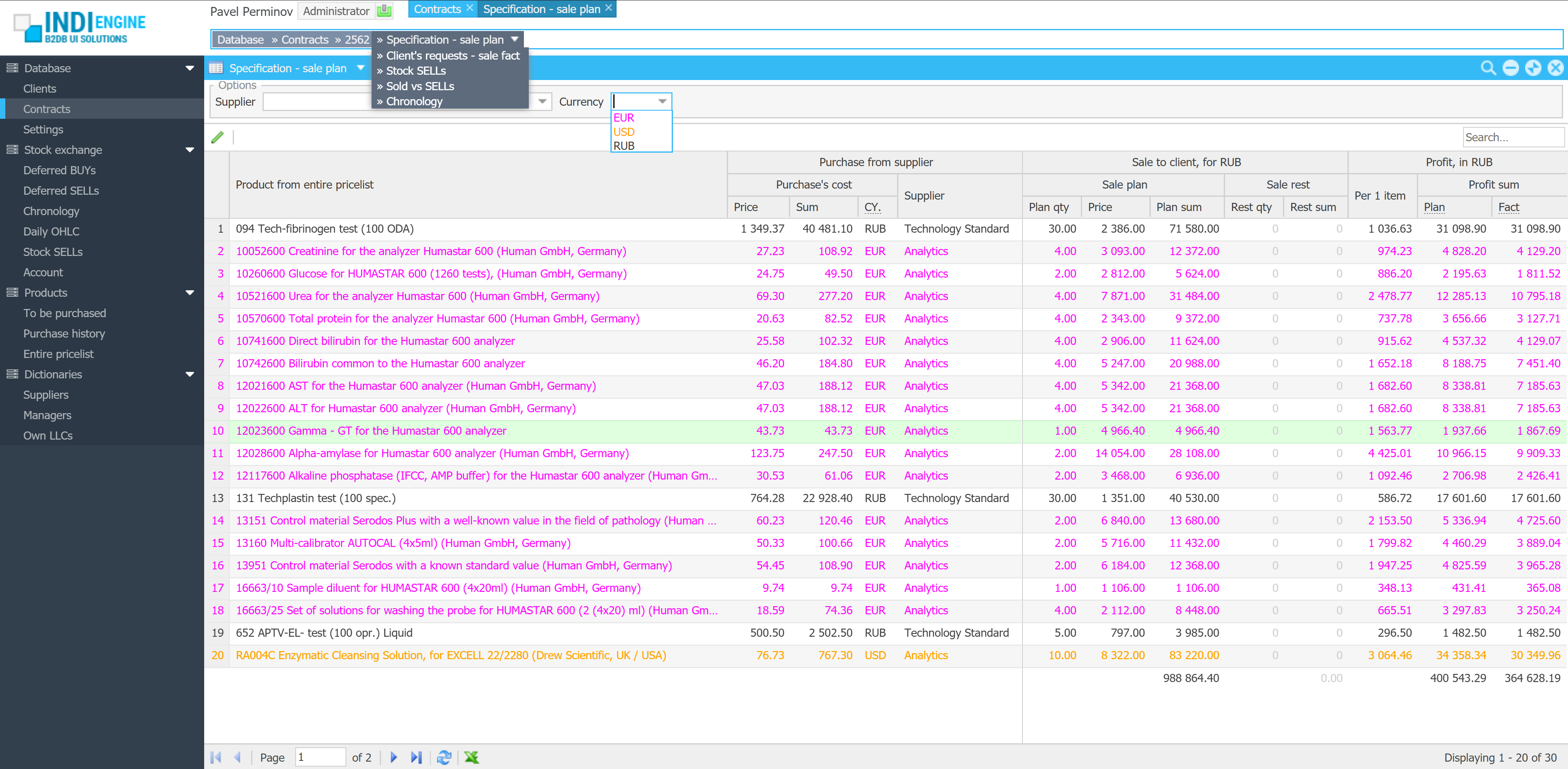Open the Currency dropdown arrow
This screenshot has height=769, width=1568.
662,101
